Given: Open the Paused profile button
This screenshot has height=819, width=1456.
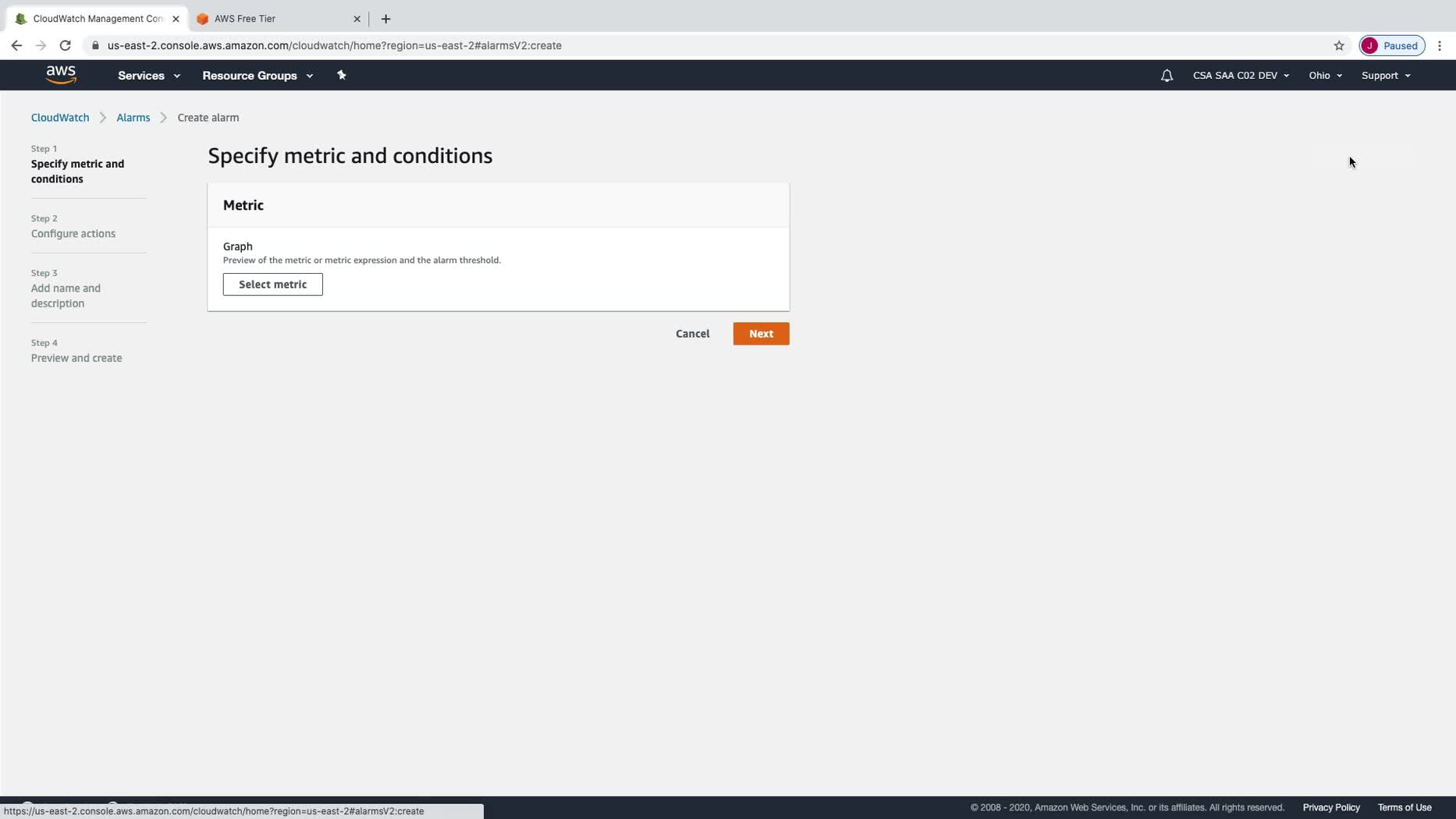Looking at the screenshot, I should coord(1392,45).
